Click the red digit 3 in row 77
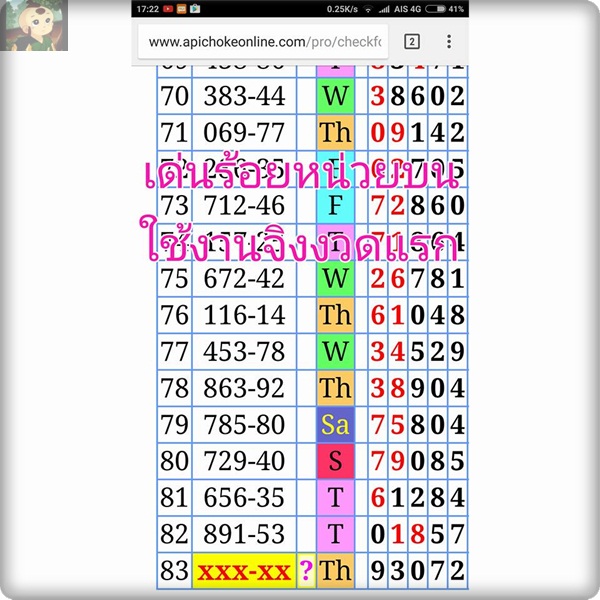 point(377,351)
